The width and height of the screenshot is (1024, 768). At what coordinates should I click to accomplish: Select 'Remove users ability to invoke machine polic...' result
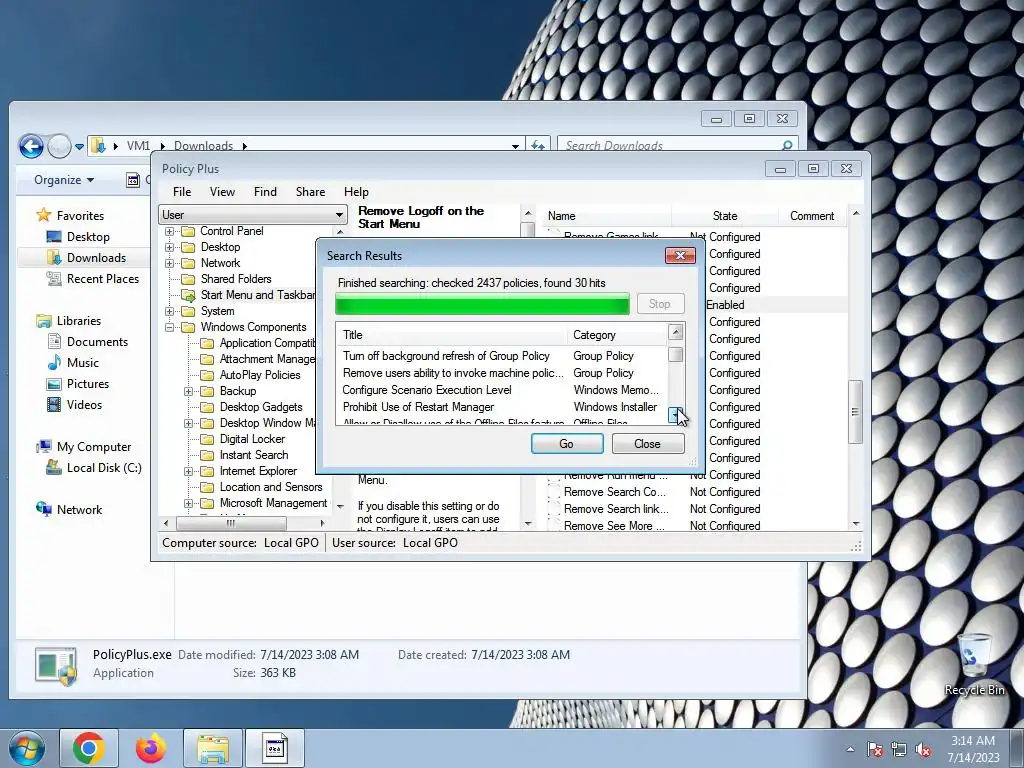pyautogui.click(x=453, y=373)
